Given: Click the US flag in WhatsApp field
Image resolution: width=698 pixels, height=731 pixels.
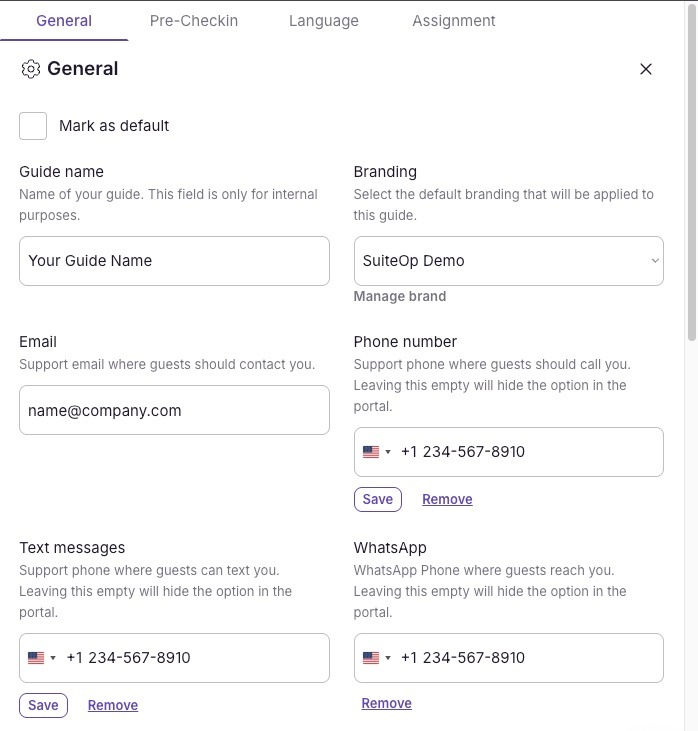Looking at the screenshot, I should (371, 658).
